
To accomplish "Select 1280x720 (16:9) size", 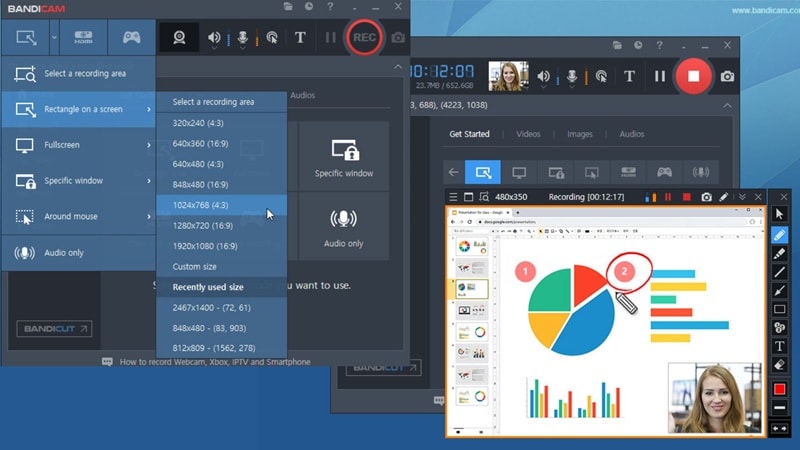I will (x=221, y=226).
